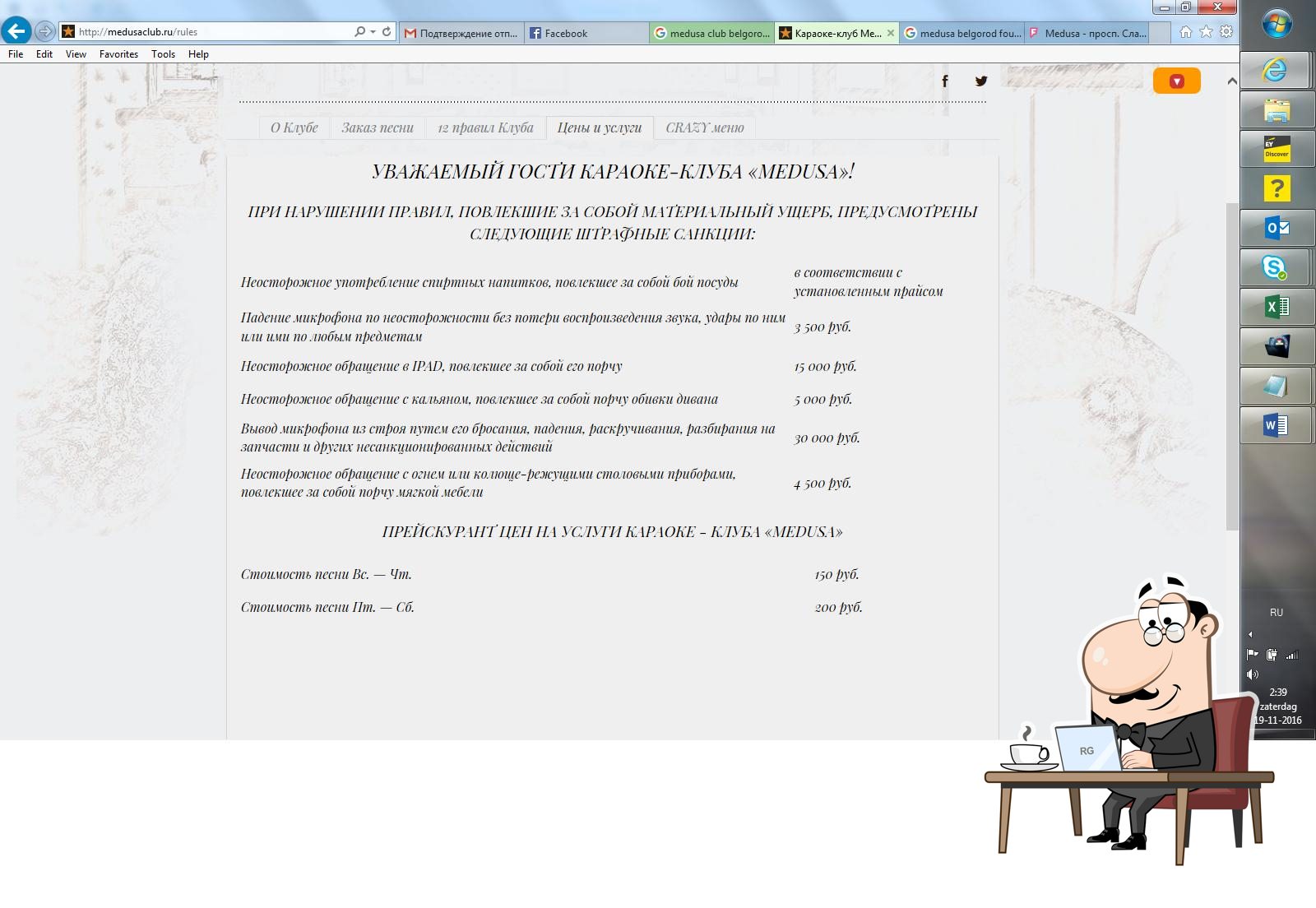This screenshot has width=1316, height=908.
Task: Open the browser Home page icon
Action: 1185,32
